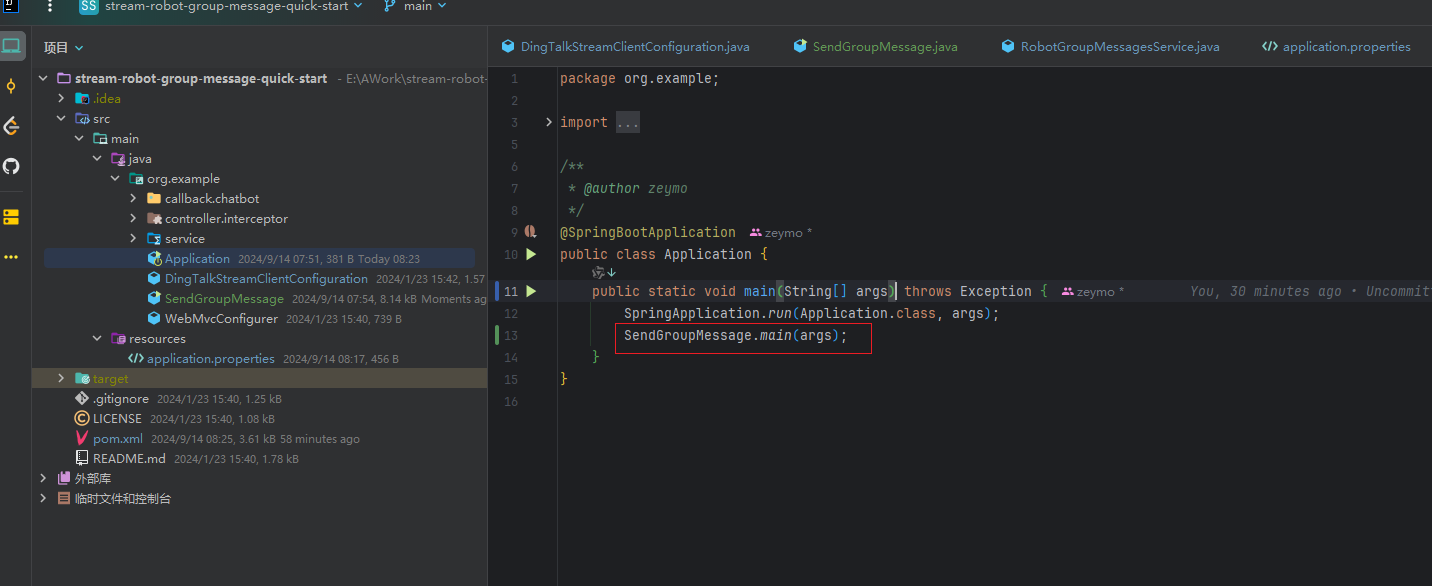Select DingTalkStreamClientConfiguration in project tree
This screenshot has height=586, width=1432.
[266, 279]
